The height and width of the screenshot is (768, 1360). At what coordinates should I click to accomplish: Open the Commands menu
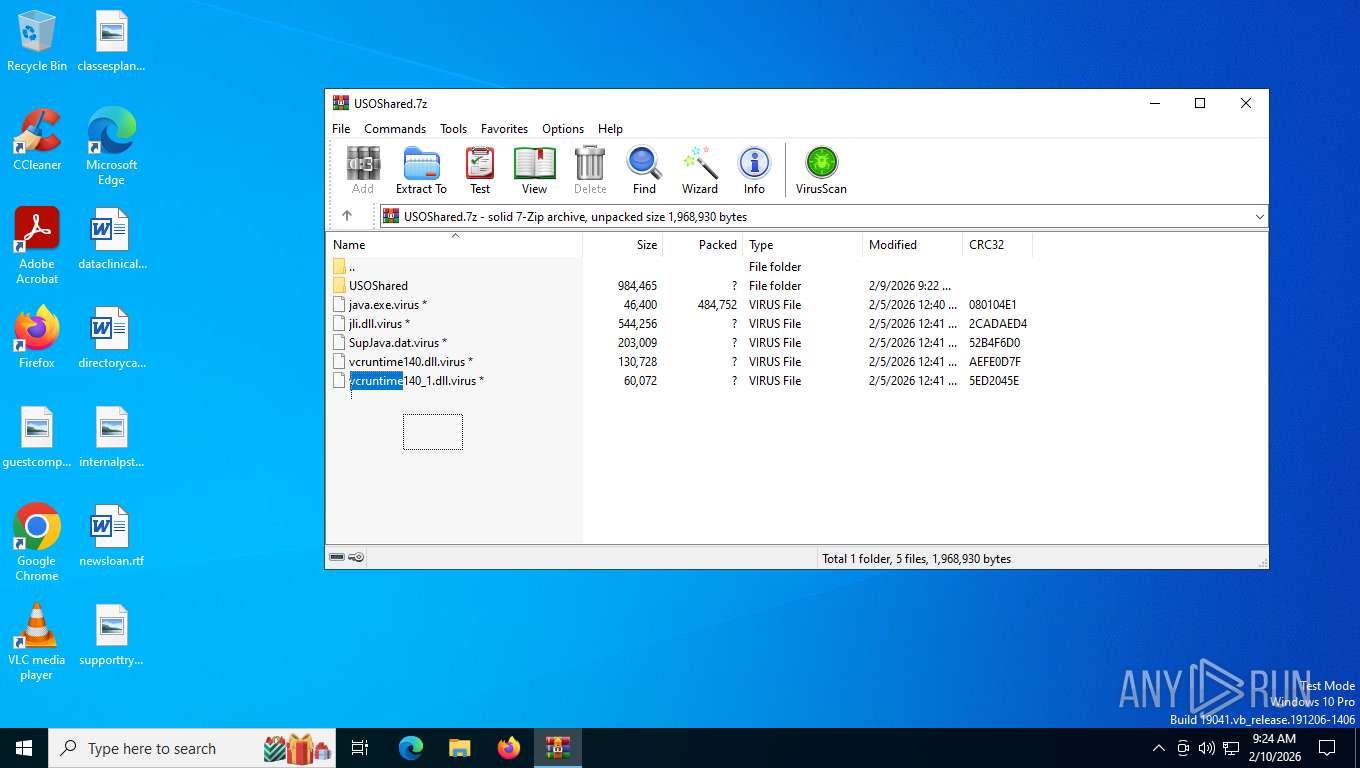click(395, 129)
